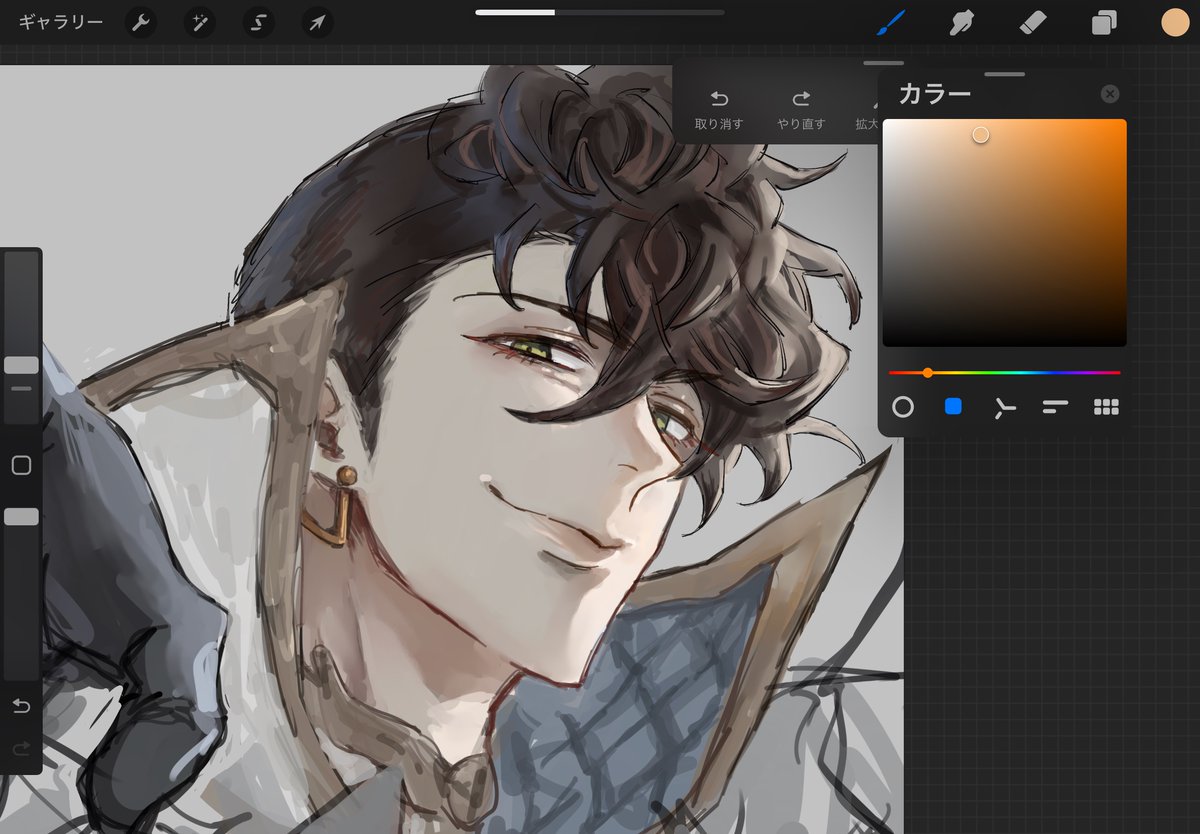Choose the Eraser tool

pyautogui.click(x=1033, y=22)
